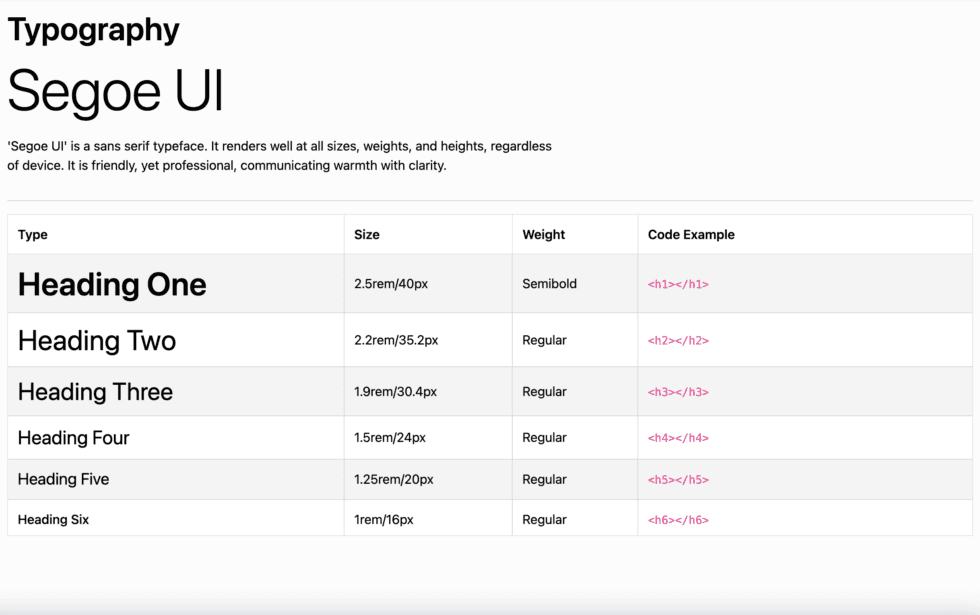Image resolution: width=980 pixels, height=615 pixels.
Task: Click the Semibold weight cell
Action: pyautogui.click(x=549, y=284)
